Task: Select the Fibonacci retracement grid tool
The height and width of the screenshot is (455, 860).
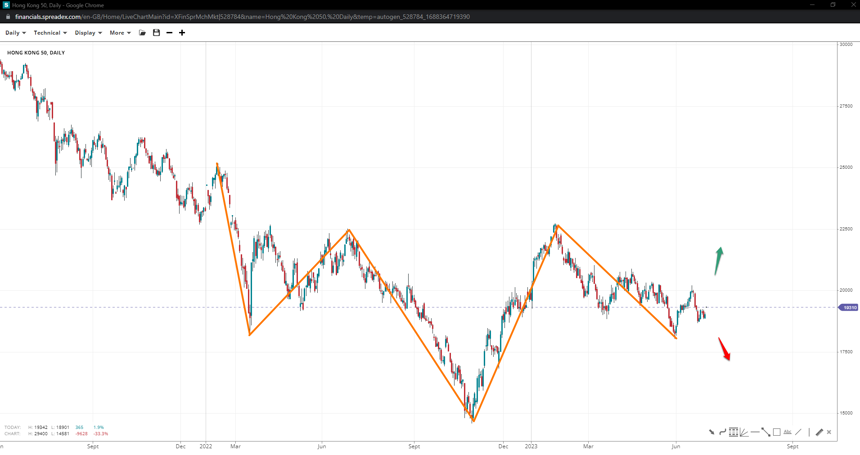Action: pos(733,432)
